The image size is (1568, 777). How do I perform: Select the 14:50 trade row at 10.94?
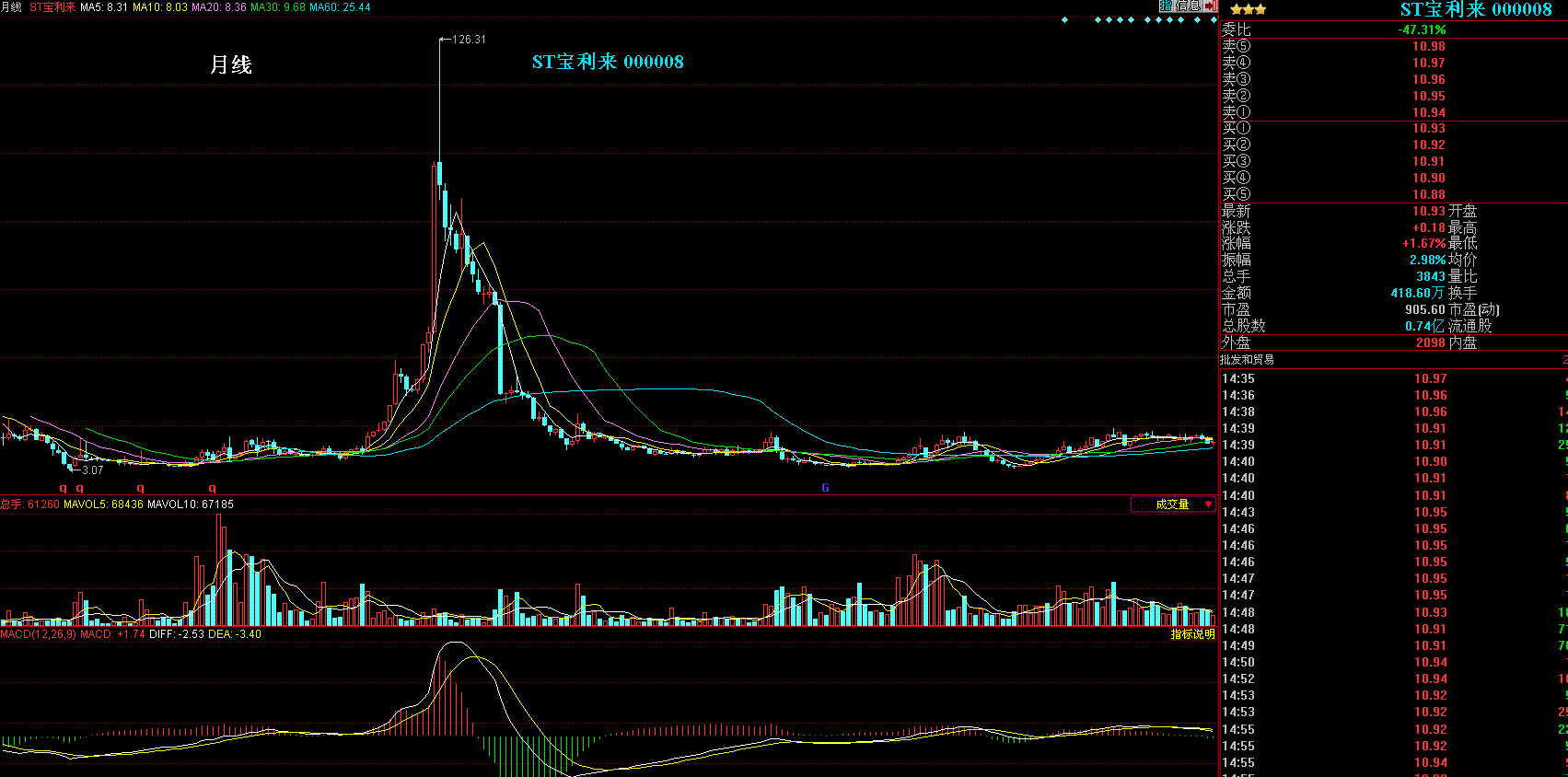tap(1394, 662)
